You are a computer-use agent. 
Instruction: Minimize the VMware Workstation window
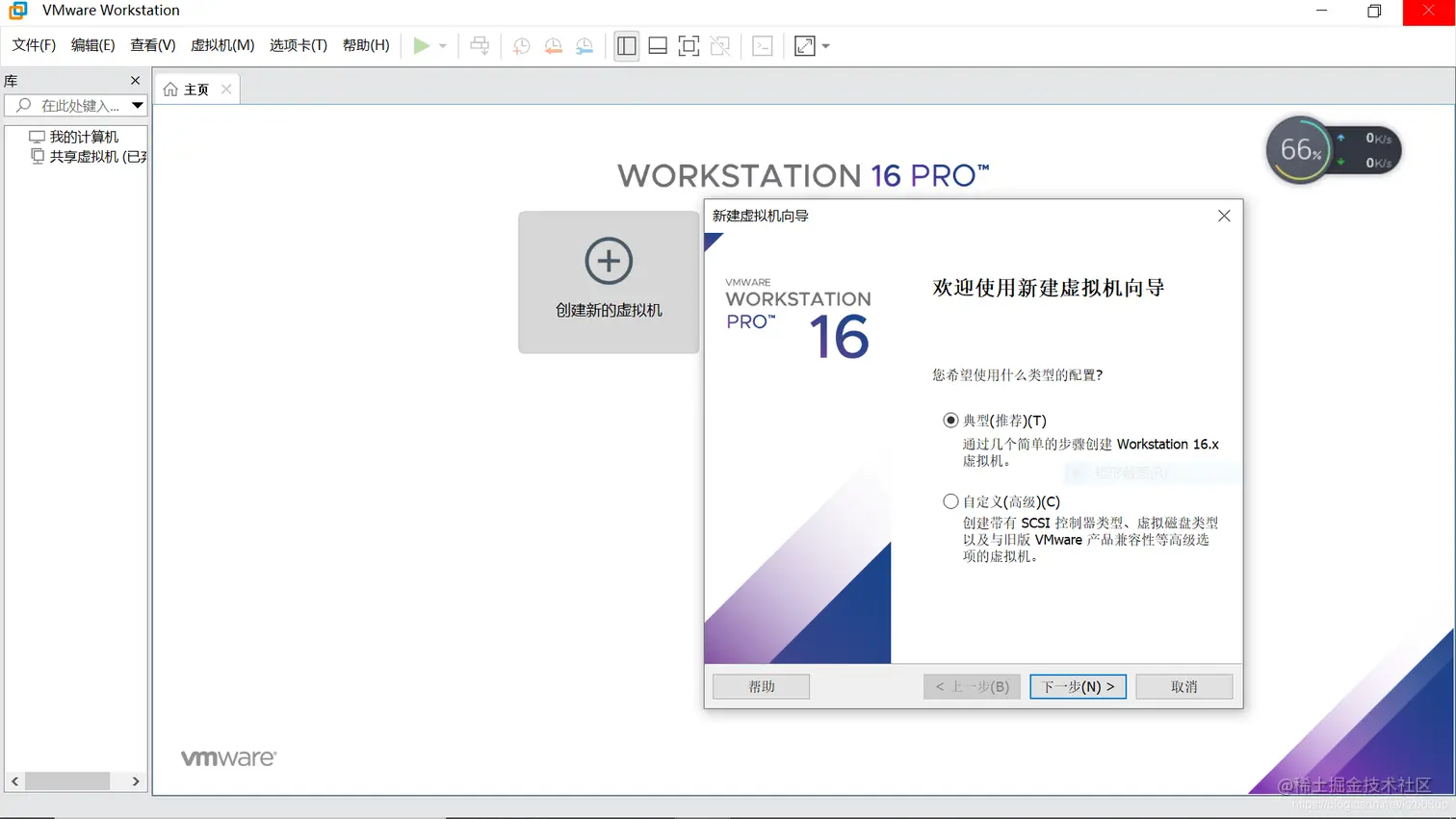[x=1321, y=11]
